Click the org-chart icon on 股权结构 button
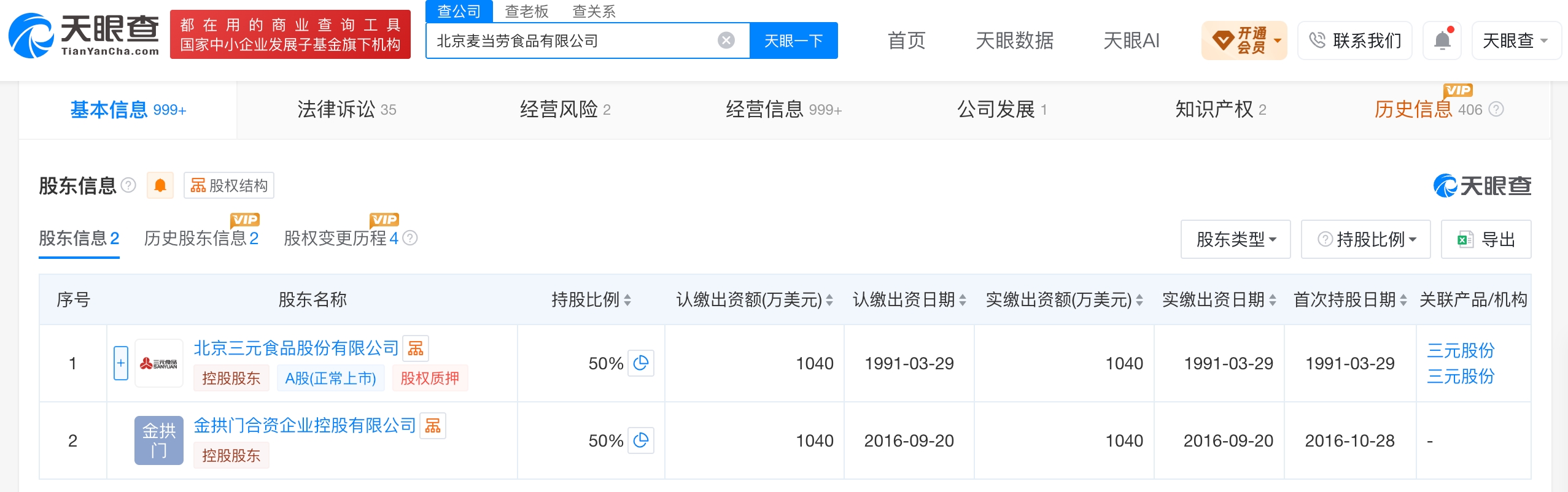The width and height of the screenshot is (1568, 492). (x=198, y=185)
